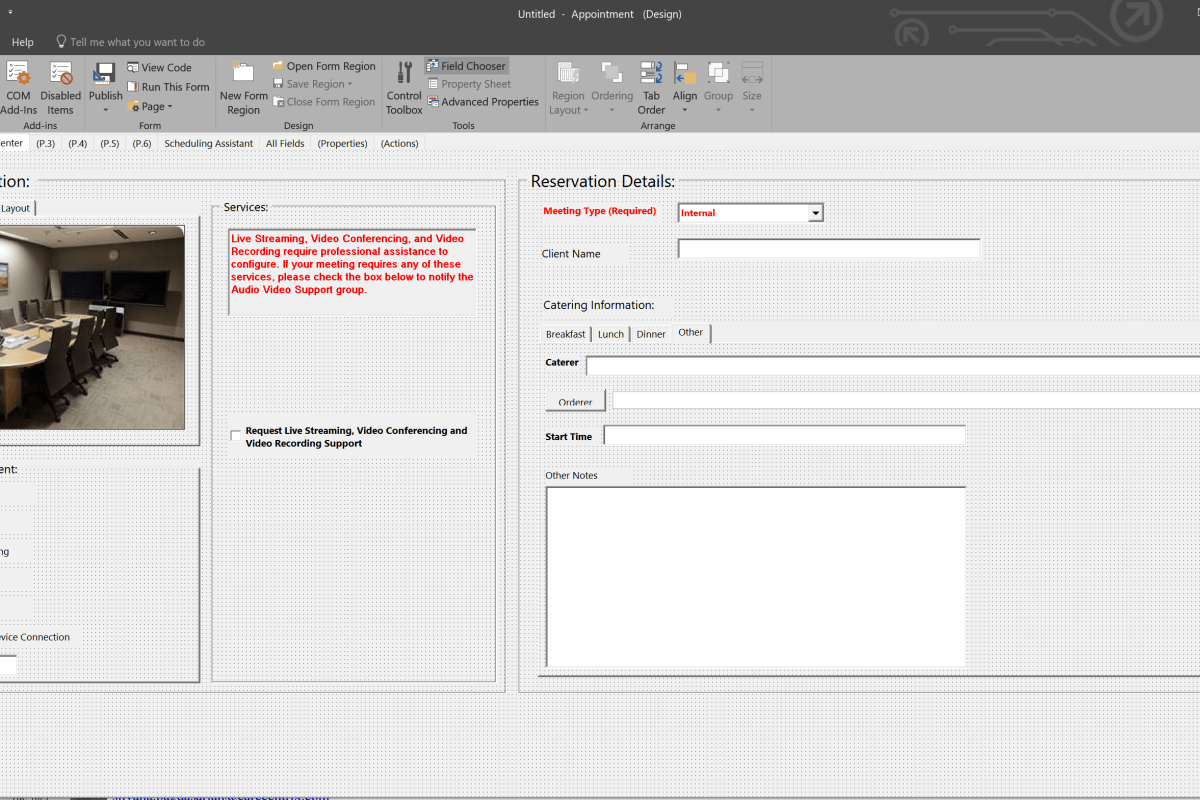Switch to the Scheduling Assistant tab

[208, 144]
